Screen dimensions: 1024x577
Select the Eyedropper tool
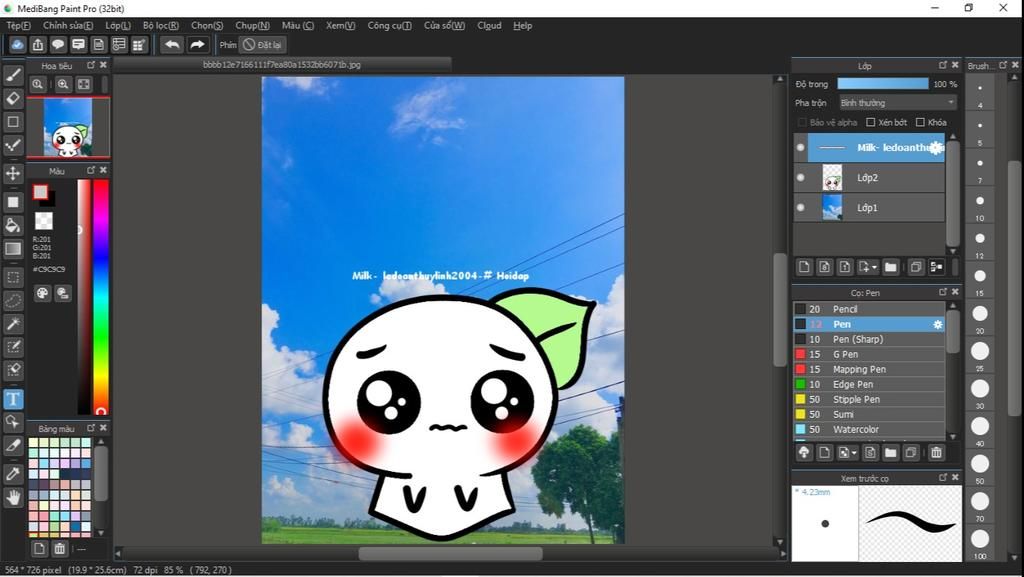point(13,474)
